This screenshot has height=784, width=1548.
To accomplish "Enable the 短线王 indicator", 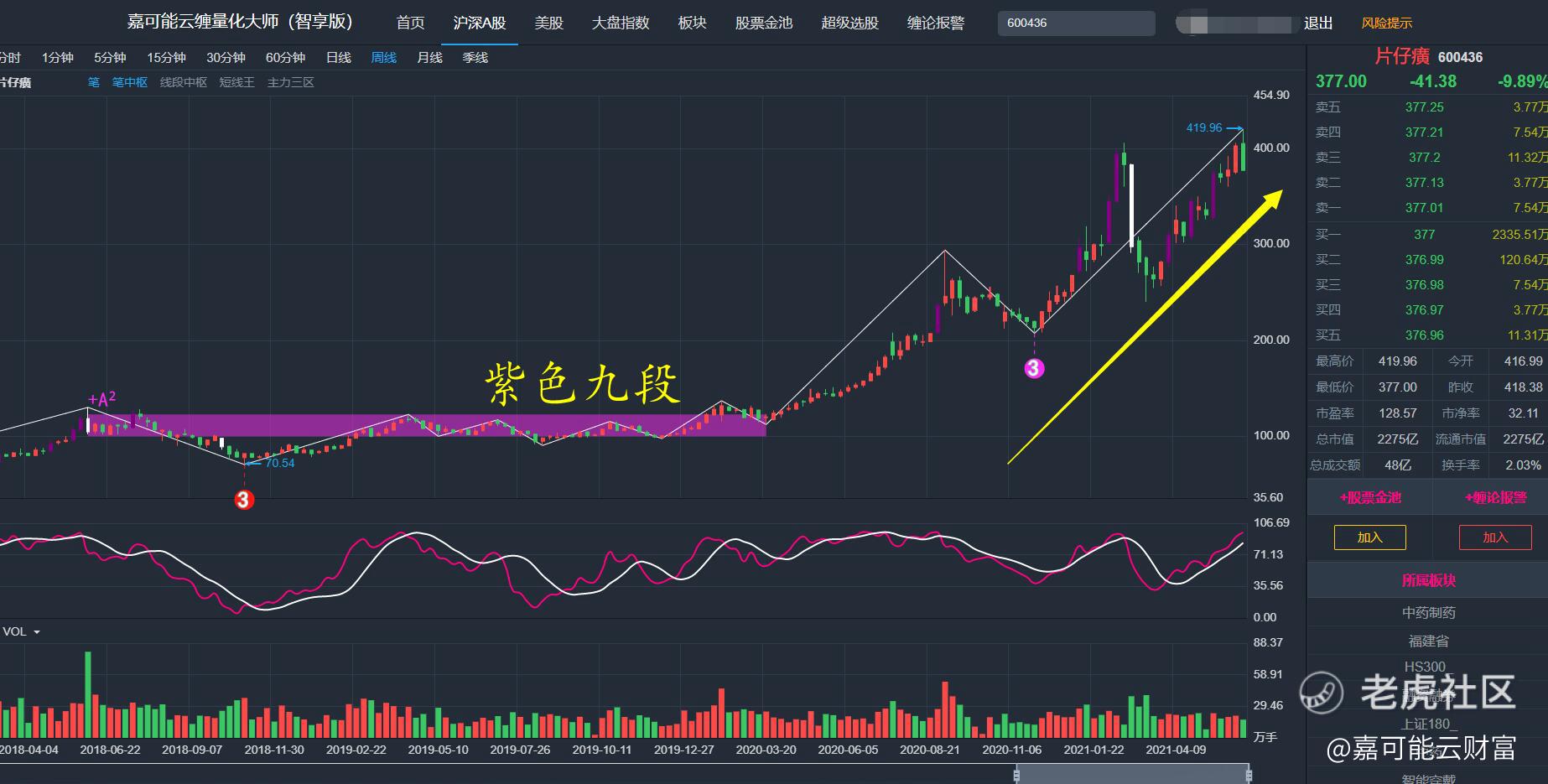I will (236, 82).
